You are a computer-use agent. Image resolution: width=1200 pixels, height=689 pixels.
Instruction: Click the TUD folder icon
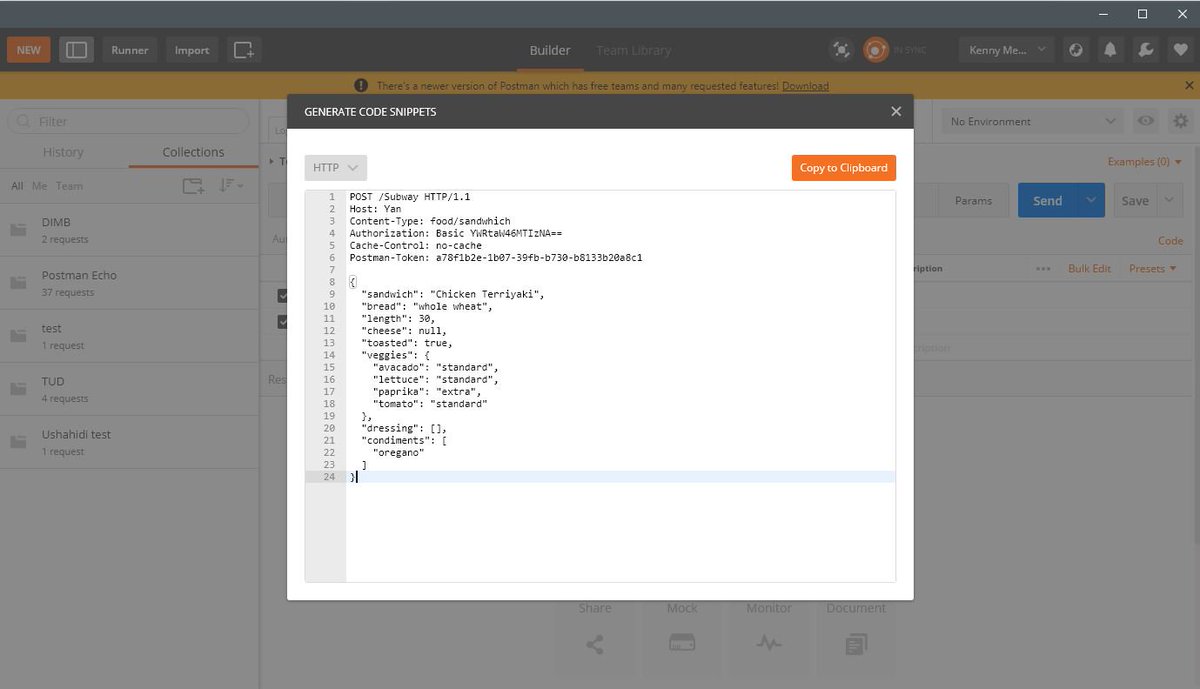coord(18,389)
